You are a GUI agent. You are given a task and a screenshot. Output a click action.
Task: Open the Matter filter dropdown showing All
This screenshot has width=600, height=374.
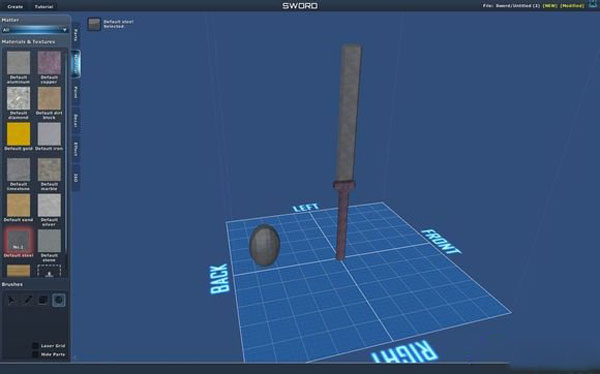[35, 29]
